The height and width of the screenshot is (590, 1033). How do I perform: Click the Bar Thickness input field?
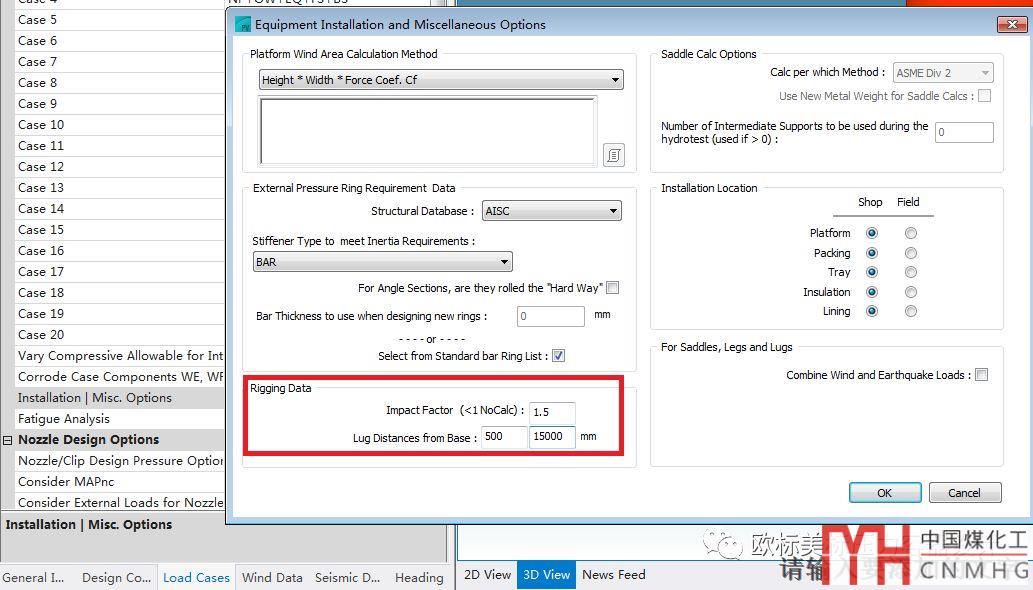551,316
